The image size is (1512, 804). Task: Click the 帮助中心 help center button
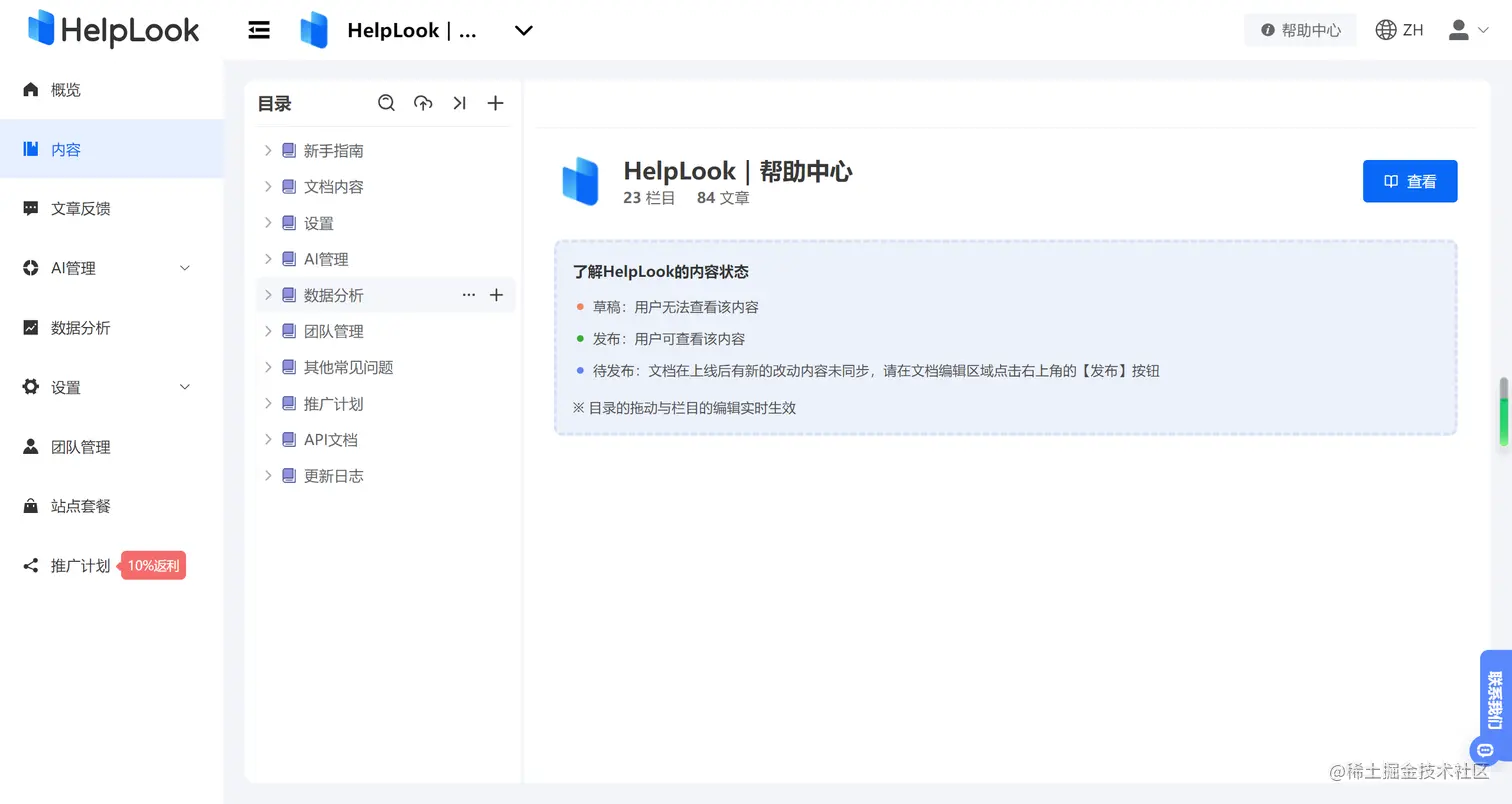pos(1300,30)
